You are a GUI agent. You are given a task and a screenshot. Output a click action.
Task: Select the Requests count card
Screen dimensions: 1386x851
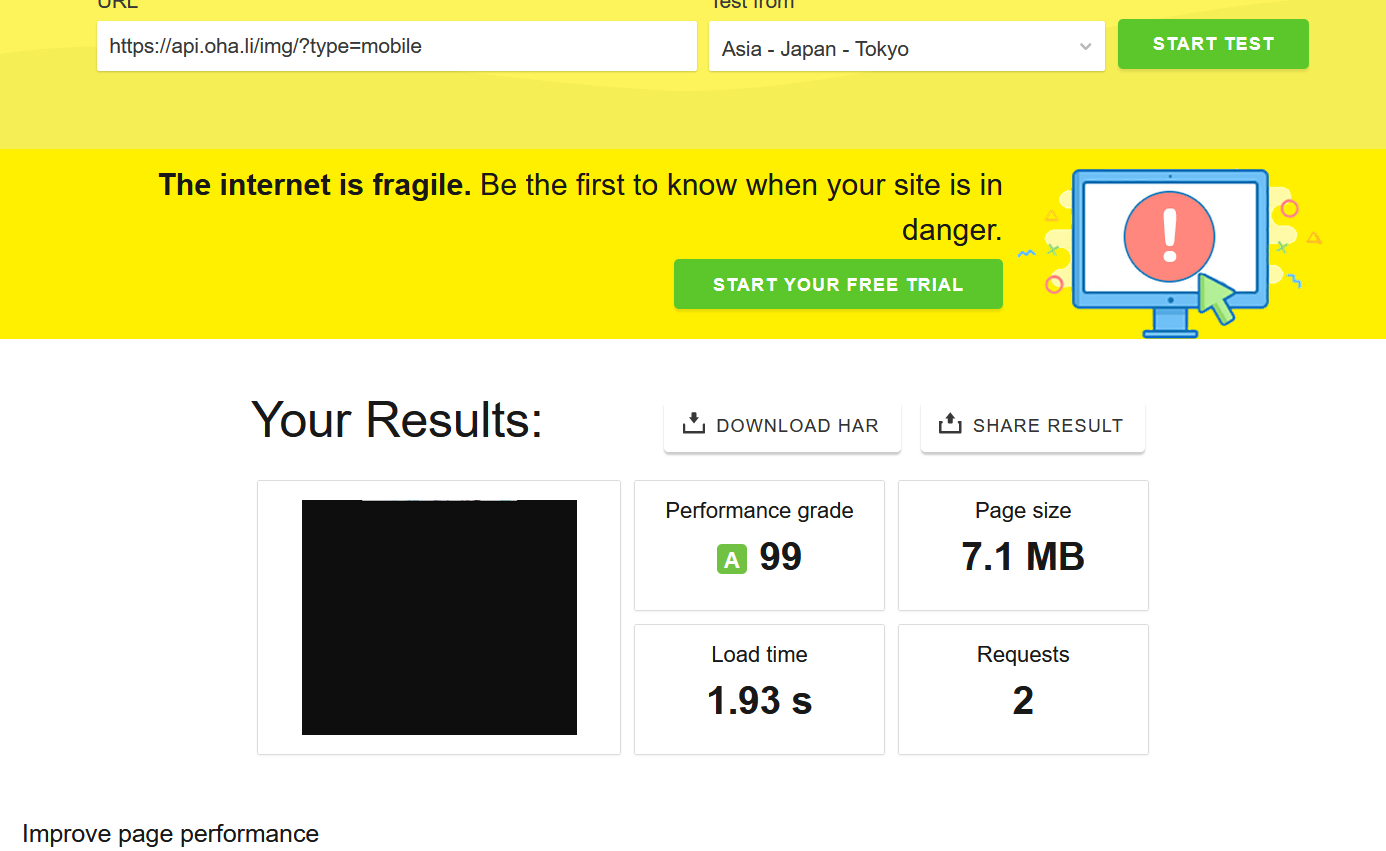1023,689
